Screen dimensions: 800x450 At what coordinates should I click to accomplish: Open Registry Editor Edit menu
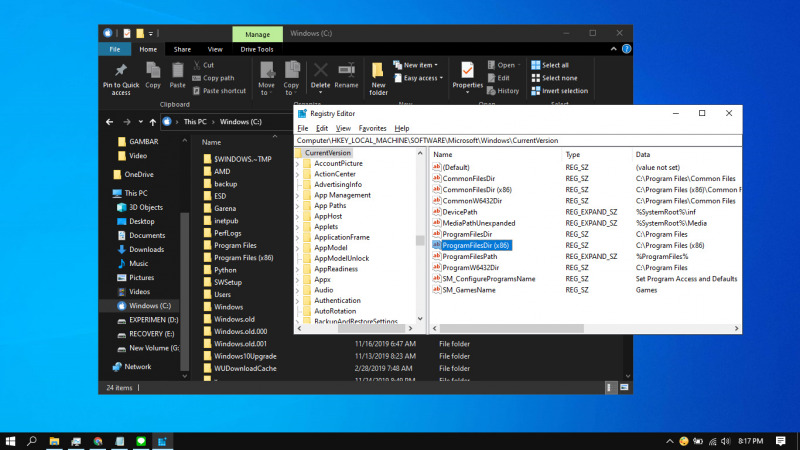(x=322, y=129)
